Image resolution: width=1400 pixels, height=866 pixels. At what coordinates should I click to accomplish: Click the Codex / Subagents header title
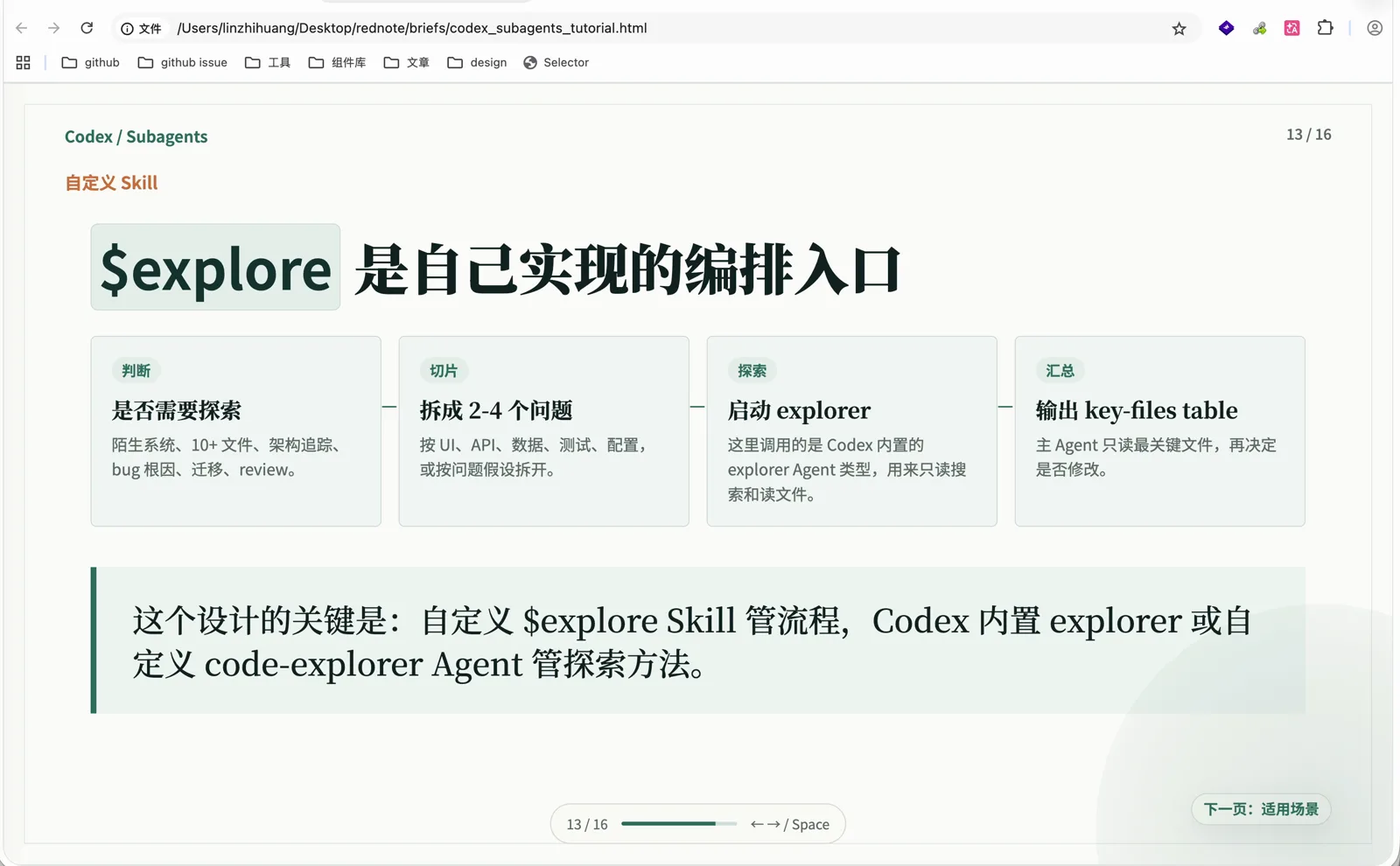click(x=136, y=136)
